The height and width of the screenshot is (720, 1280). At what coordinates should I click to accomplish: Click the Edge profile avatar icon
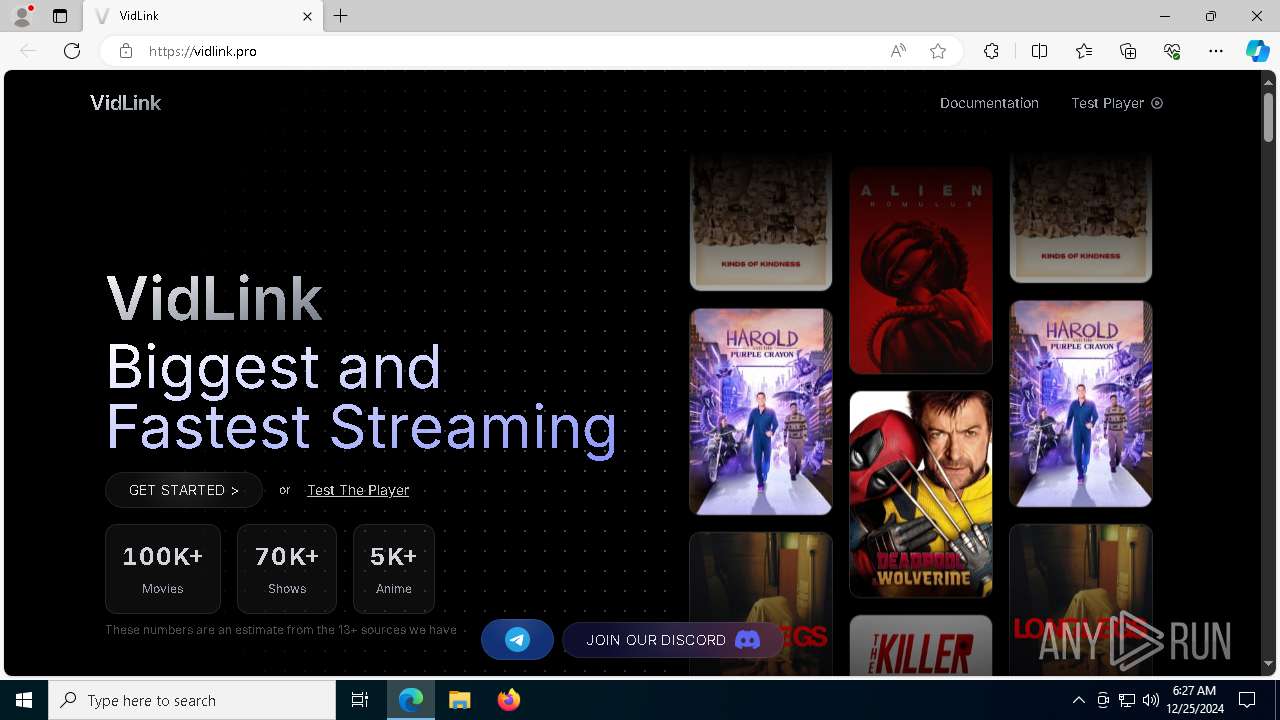(x=22, y=16)
